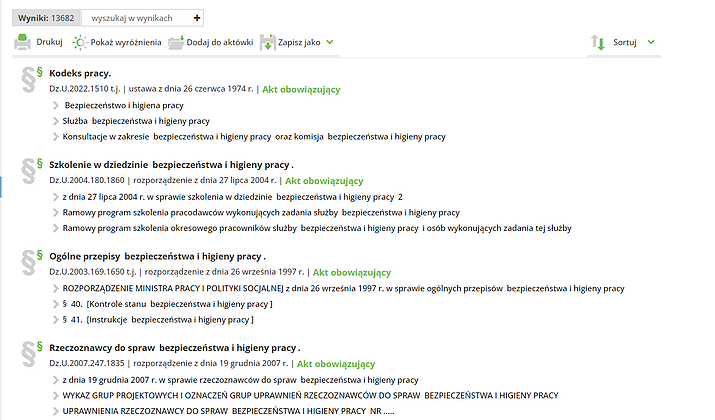Open Szkolenie w dziedzinie bezpieczeństwa title link
The image size is (715, 420).
(x=170, y=164)
